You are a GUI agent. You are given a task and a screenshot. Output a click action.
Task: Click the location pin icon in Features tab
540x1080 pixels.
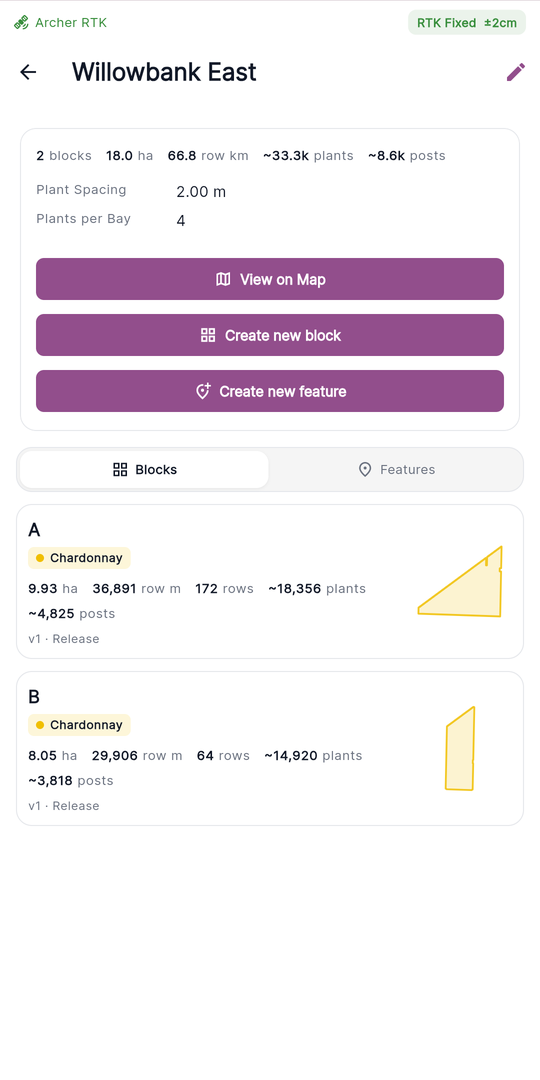coord(365,470)
